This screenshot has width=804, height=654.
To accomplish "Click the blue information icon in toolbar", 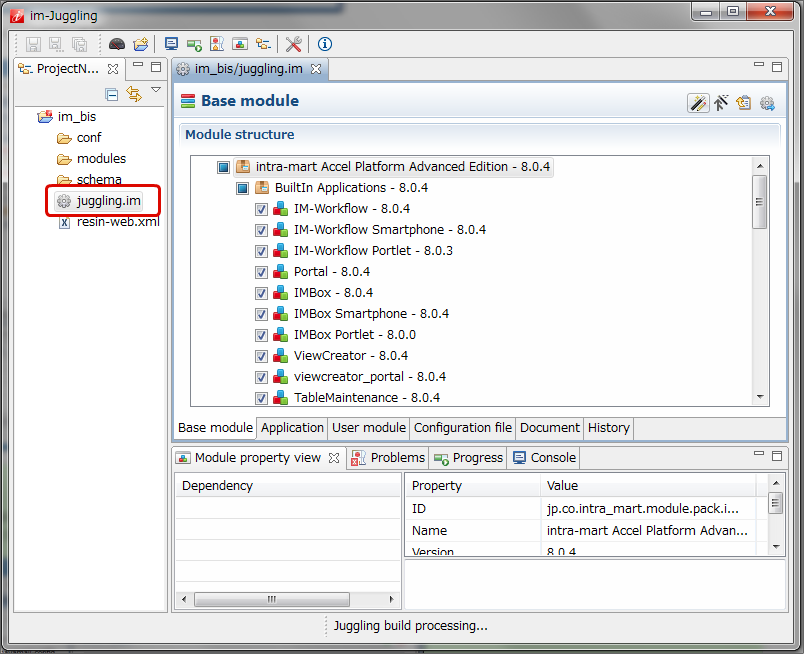I will tap(325, 44).
